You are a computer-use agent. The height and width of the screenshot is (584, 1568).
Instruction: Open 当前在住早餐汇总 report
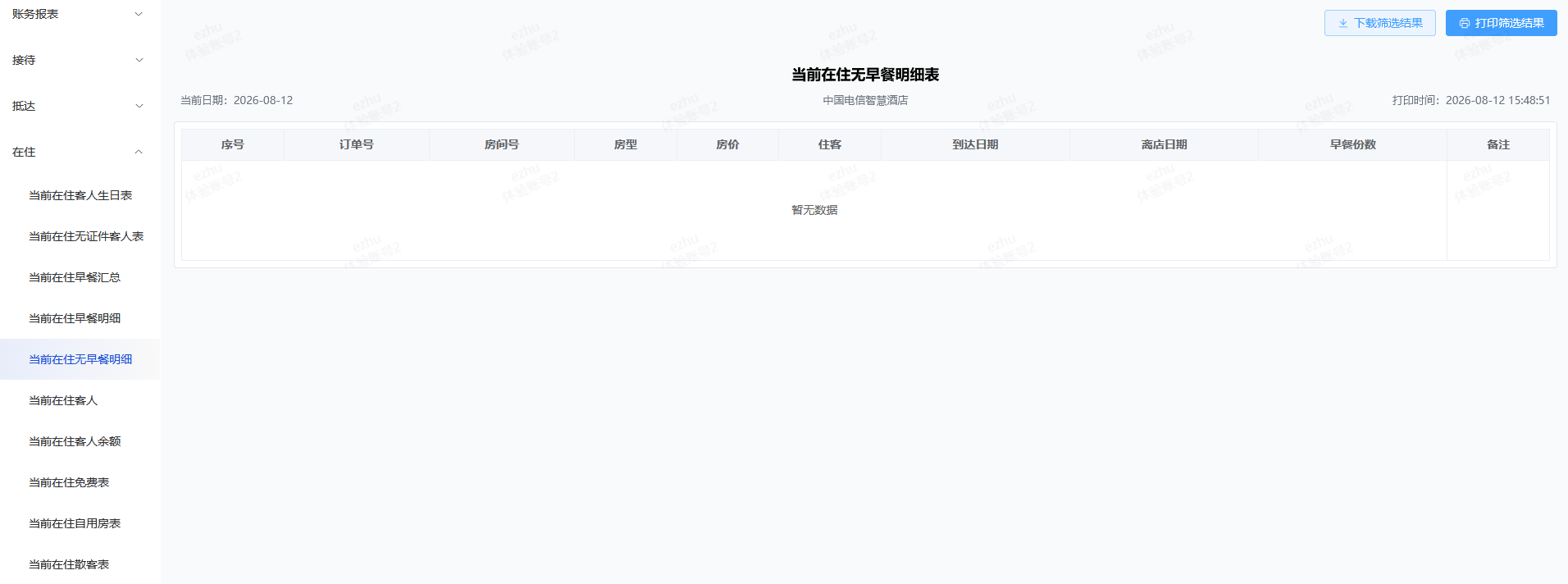(80, 277)
